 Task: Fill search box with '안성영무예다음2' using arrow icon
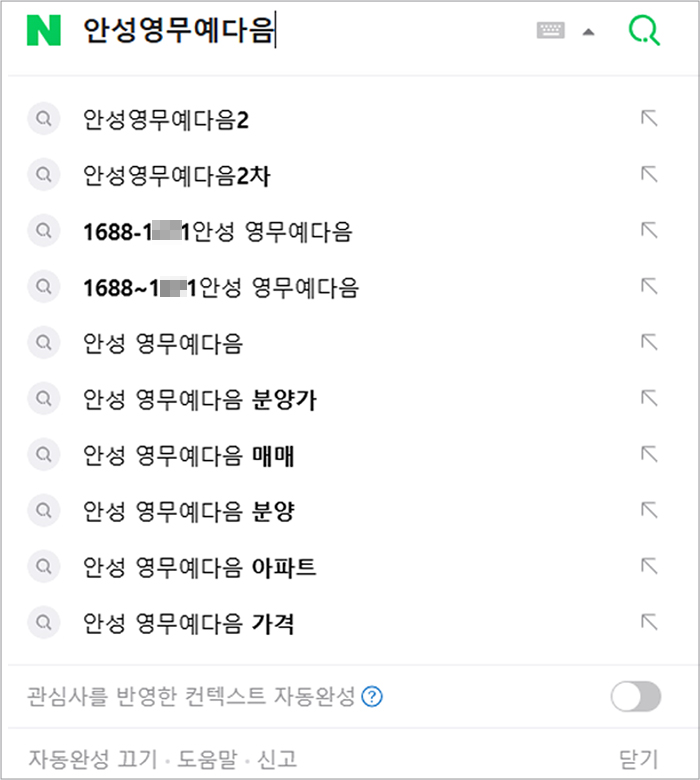649,119
